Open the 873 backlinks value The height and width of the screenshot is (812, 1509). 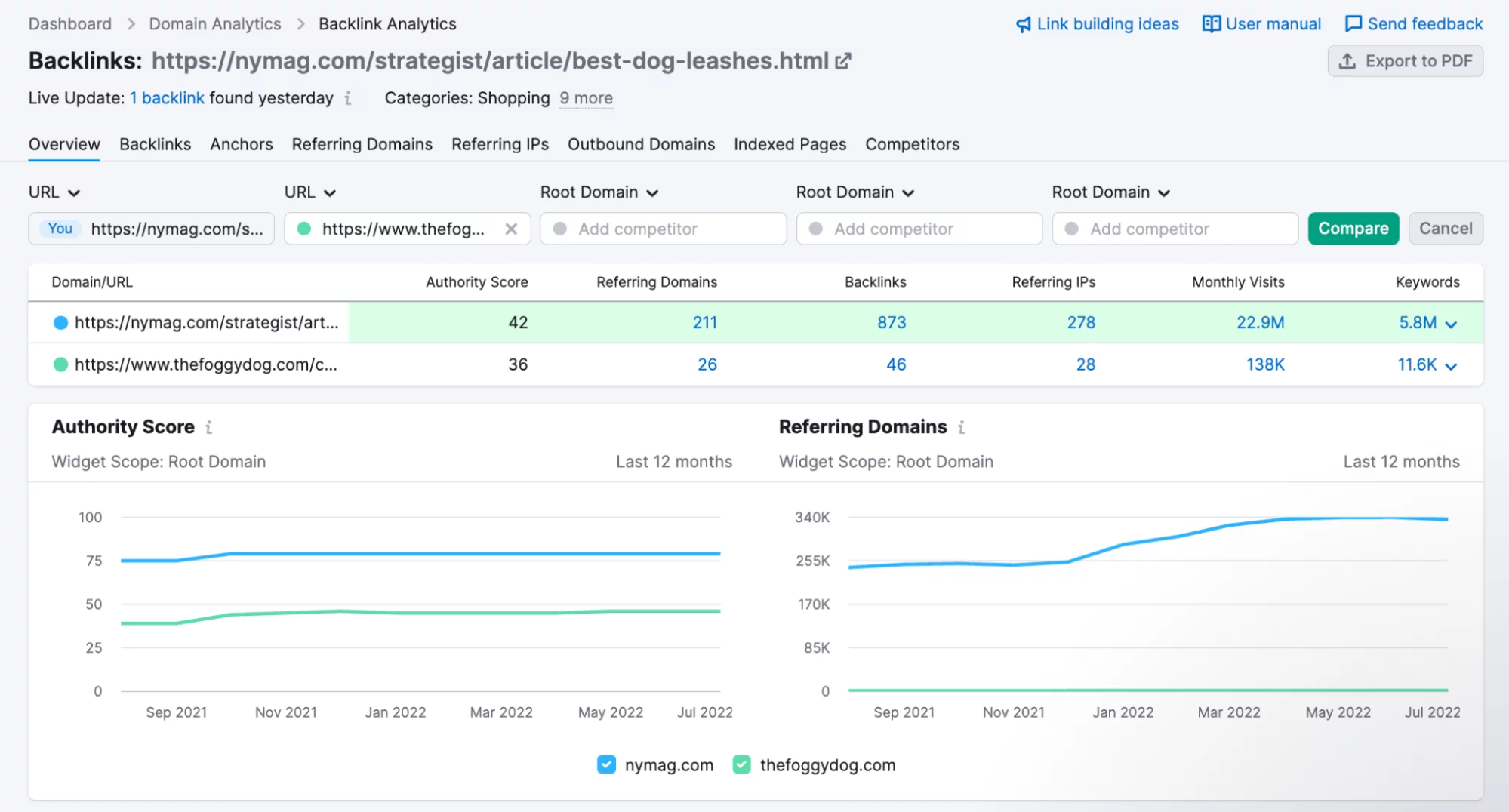pos(892,323)
